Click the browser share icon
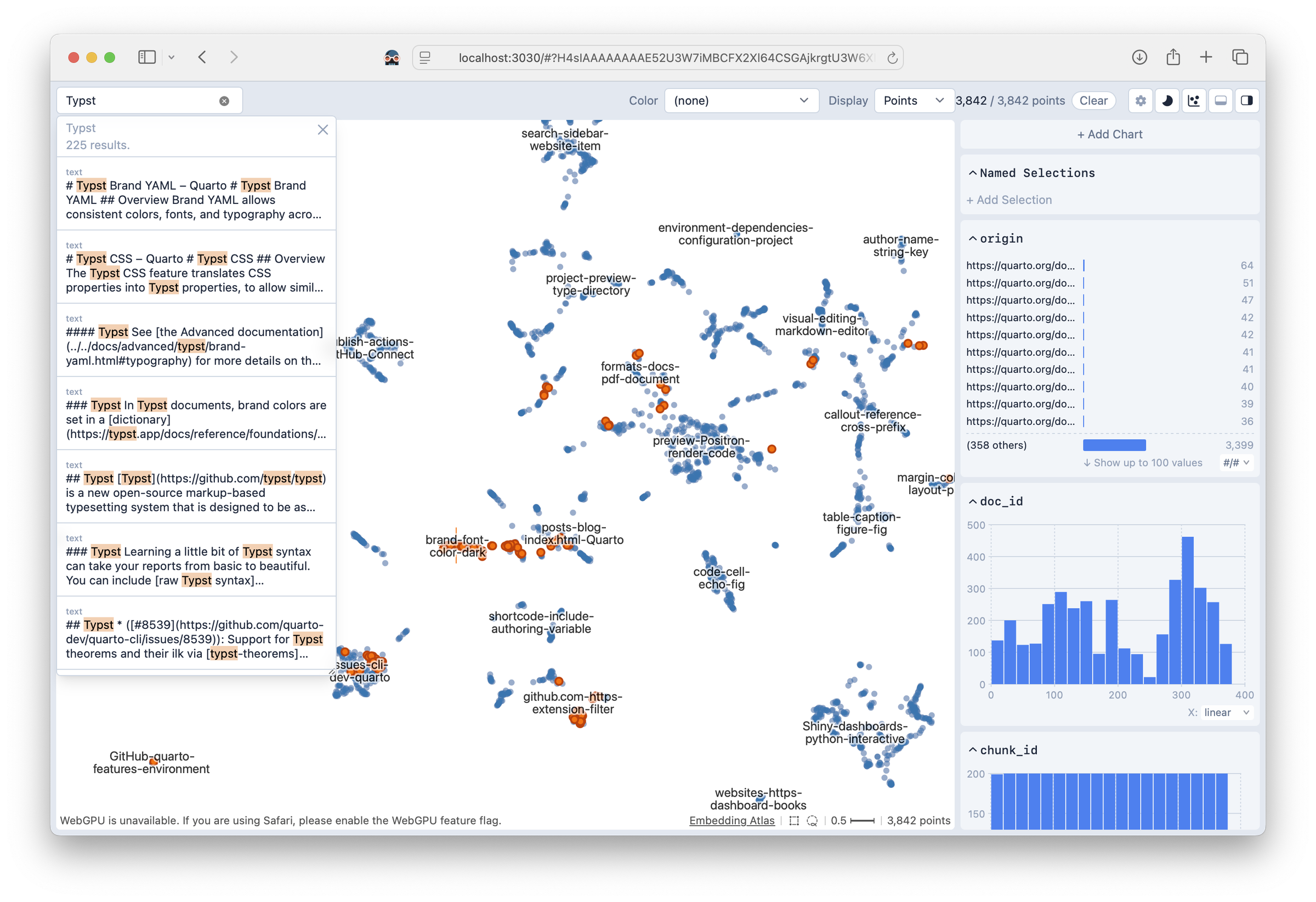The width and height of the screenshot is (1316, 902). [x=1173, y=56]
